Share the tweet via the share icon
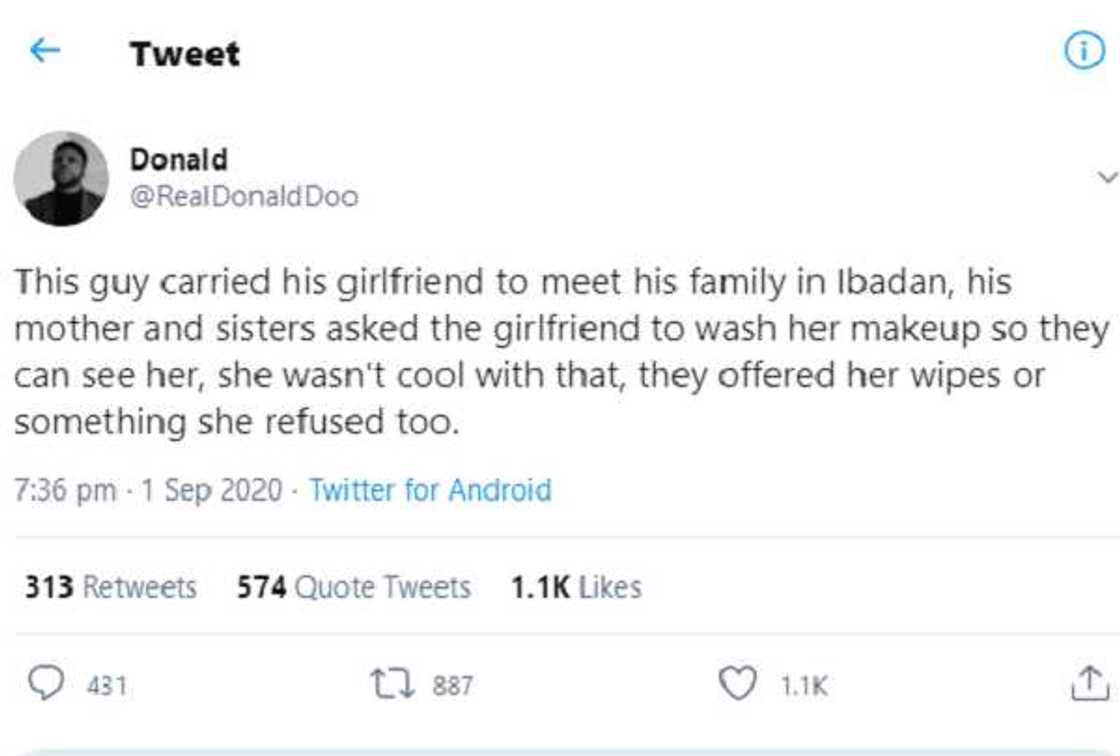Screen dimensions: 1120x756 [1089, 684]
